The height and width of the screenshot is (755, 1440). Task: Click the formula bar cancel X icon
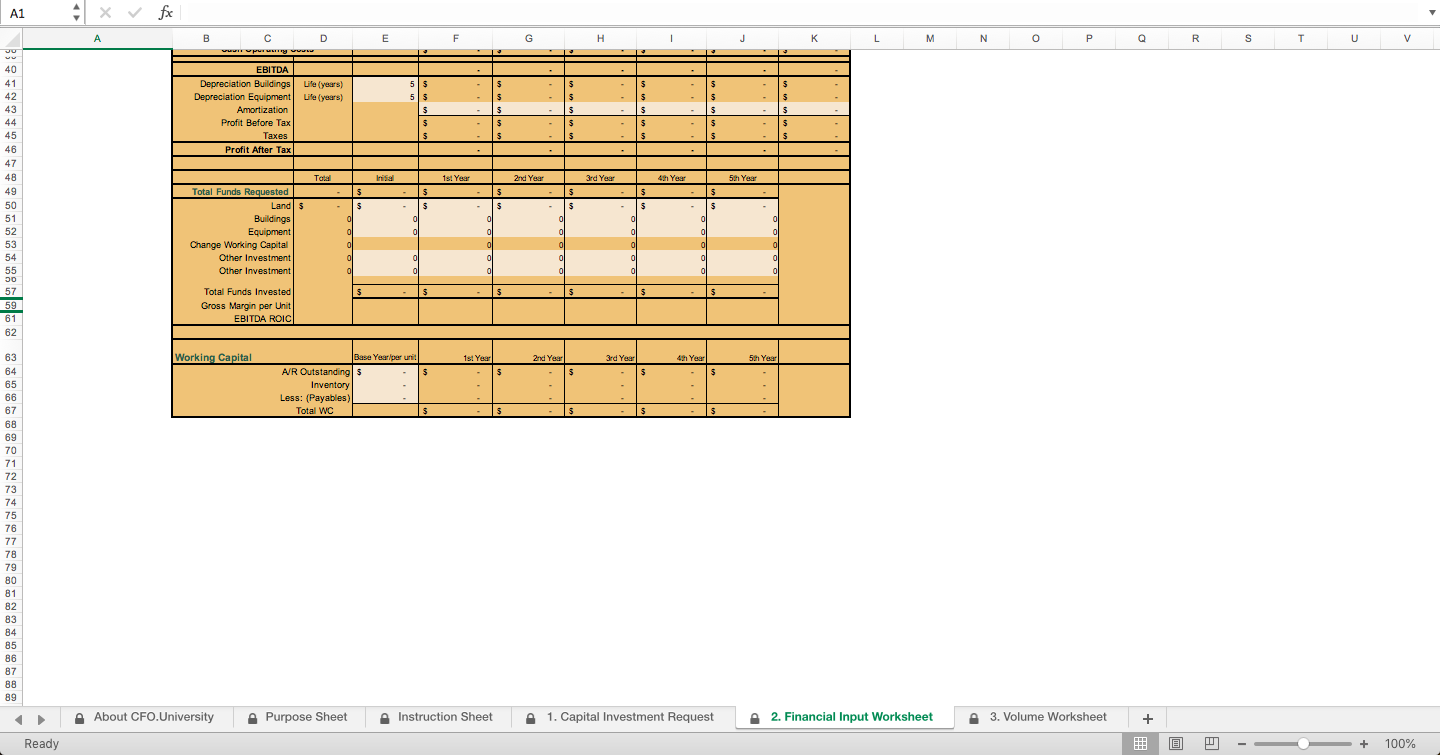coord(105,12)
